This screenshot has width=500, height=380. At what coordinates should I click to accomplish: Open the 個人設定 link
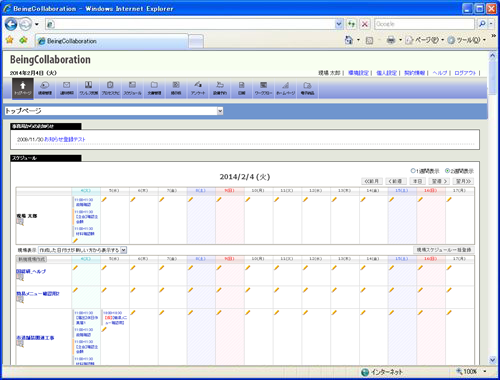387,73
